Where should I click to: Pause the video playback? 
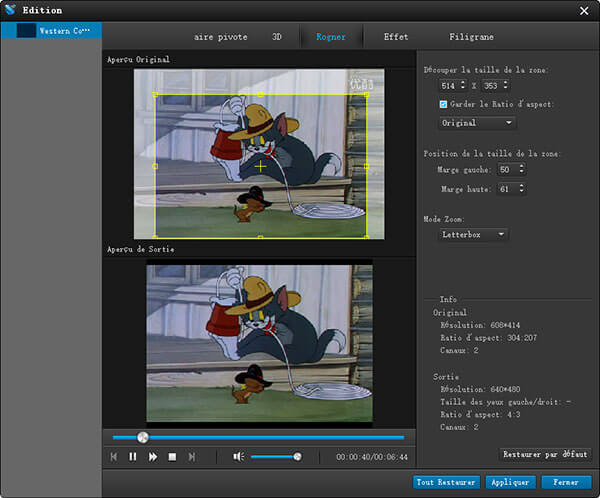click(x=133, y=457)
